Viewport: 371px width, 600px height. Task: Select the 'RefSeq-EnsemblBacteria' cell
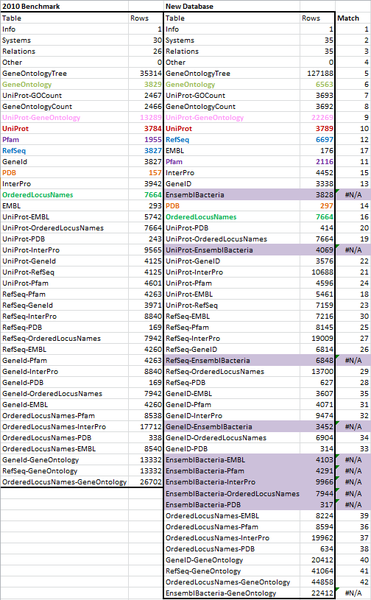click(232, 360)
